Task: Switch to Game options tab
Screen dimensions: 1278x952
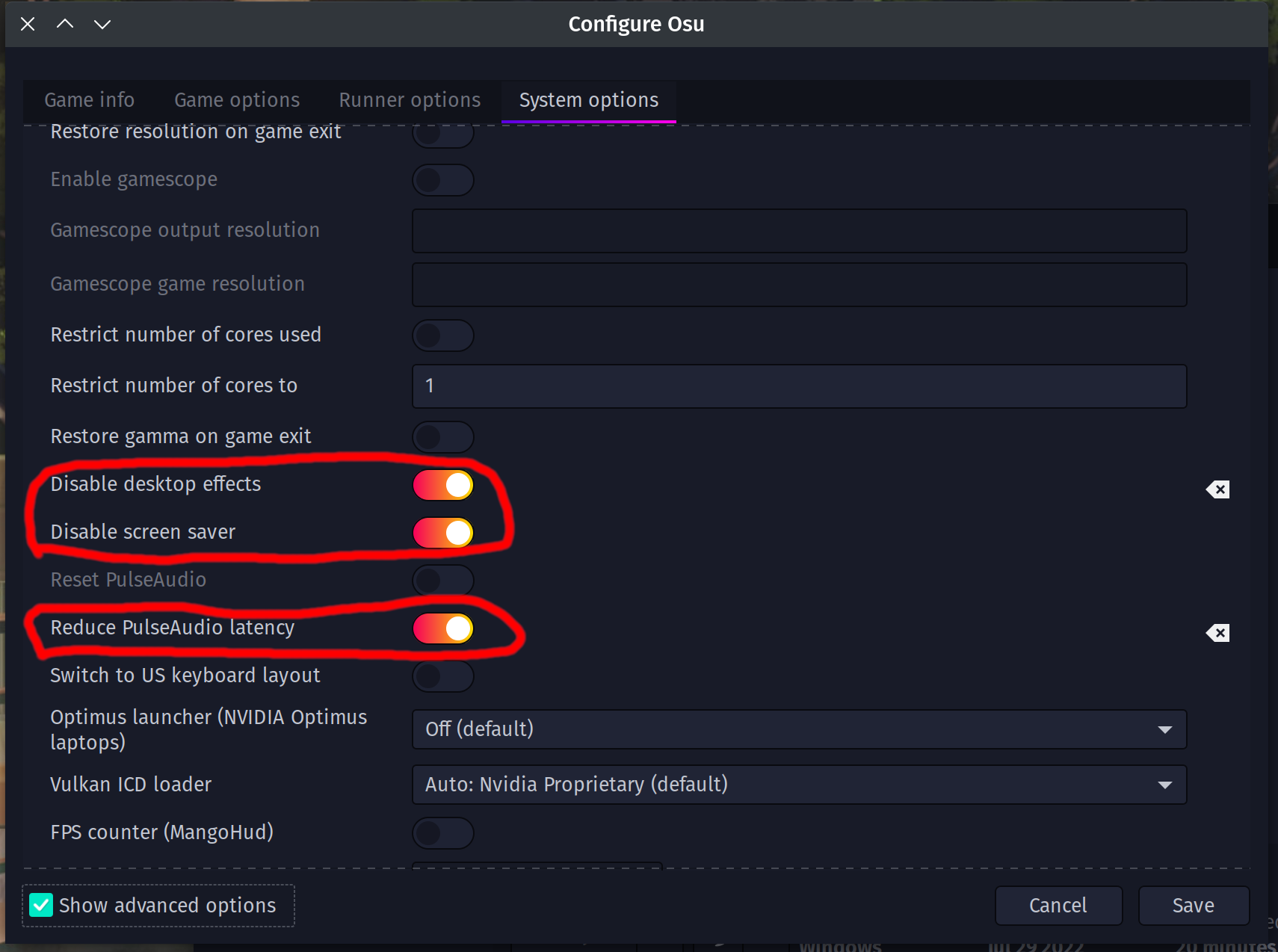Action: [237, 100]
